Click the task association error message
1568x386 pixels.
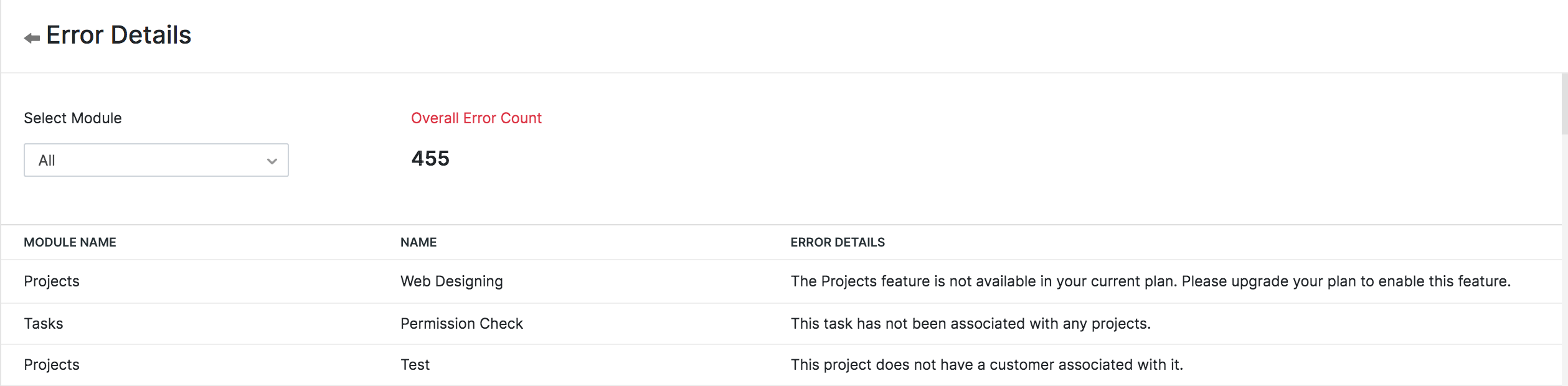[971, 323]
